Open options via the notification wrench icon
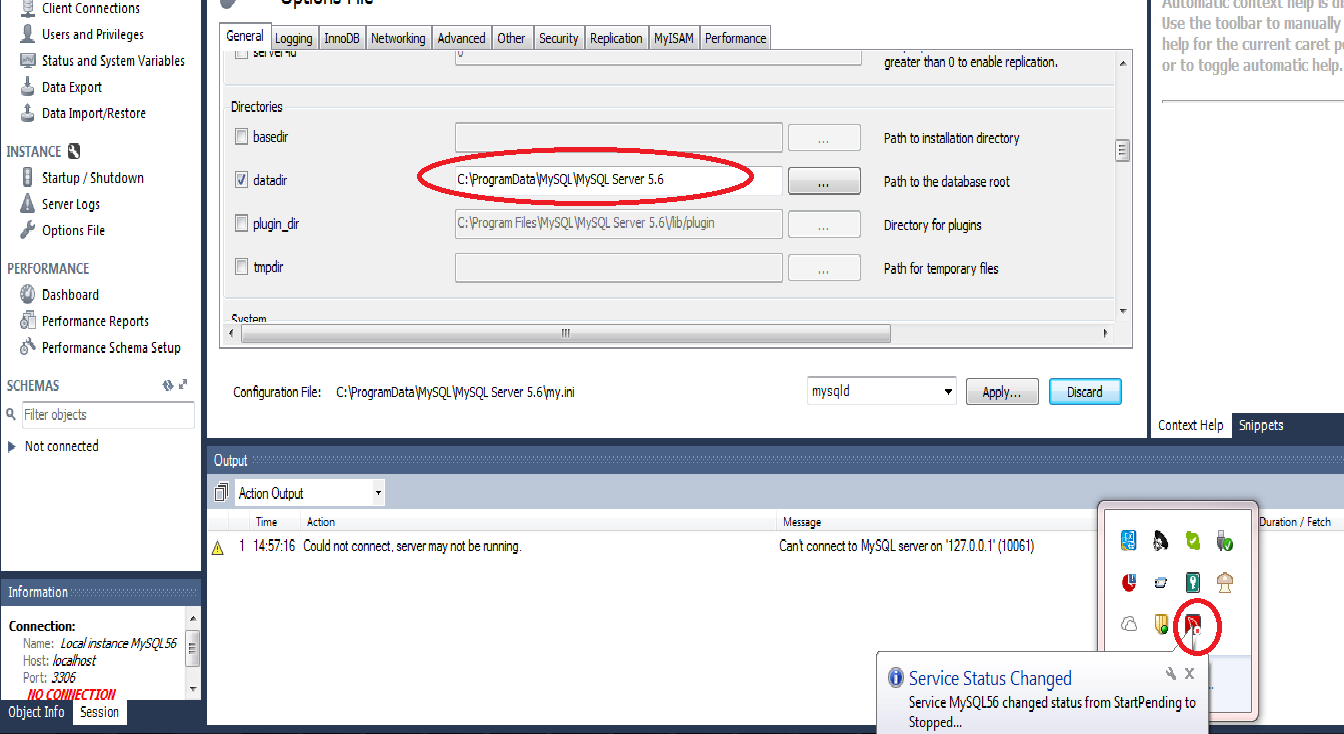This screenshot has width=1344, height=734. coord(1171,674)
